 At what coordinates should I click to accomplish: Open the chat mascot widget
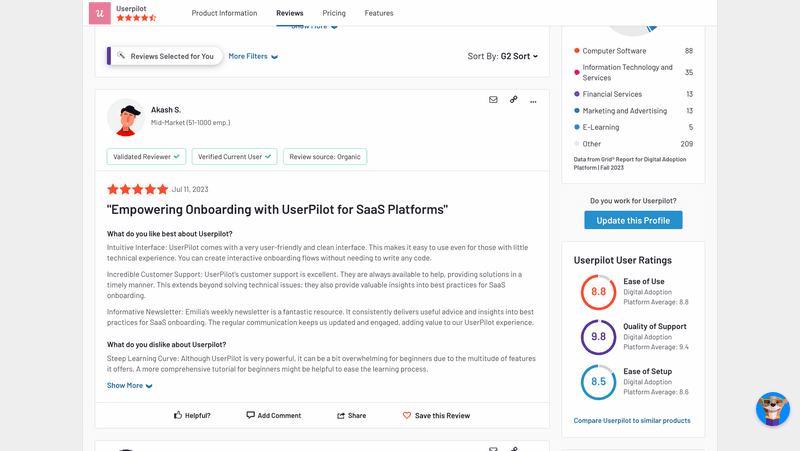[772, 408]
